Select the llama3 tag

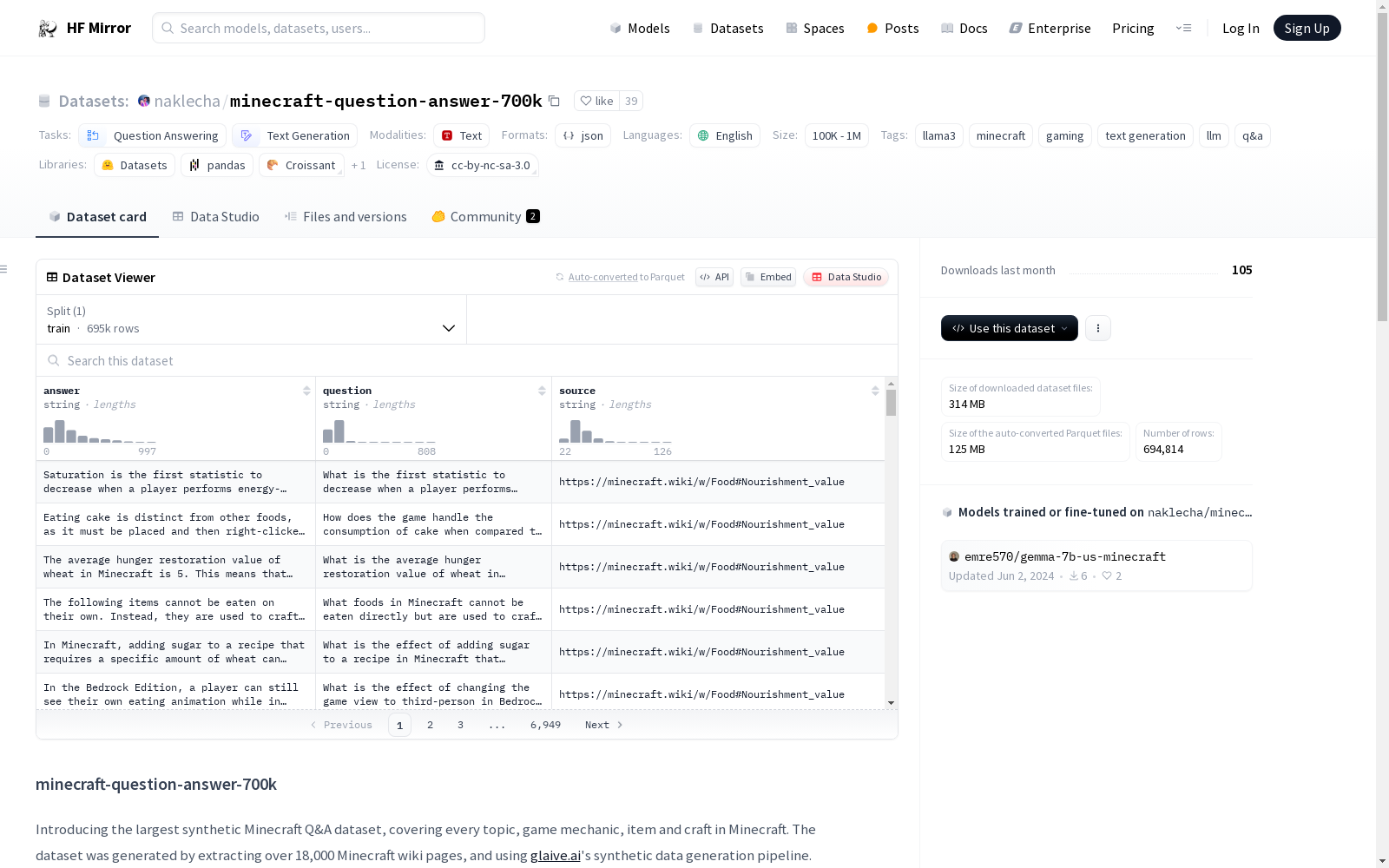pos(938,135)
